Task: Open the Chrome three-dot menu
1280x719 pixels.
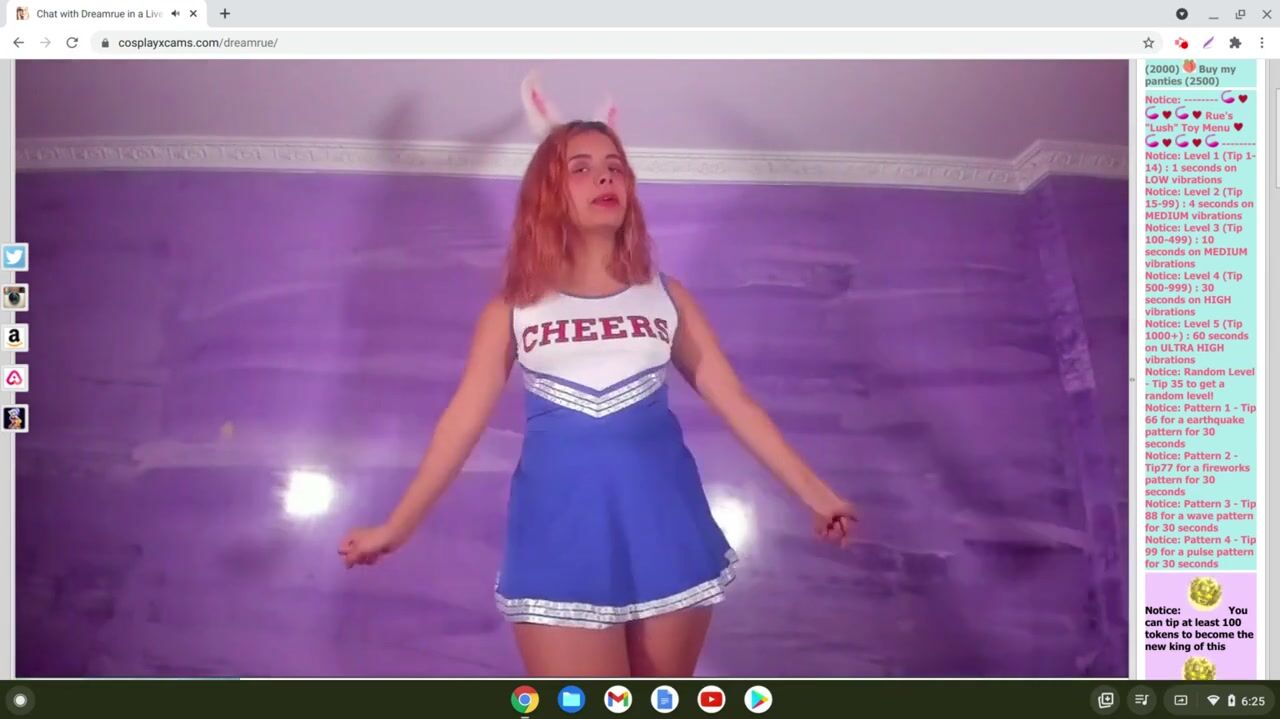Action: [x=1262, y=43]
